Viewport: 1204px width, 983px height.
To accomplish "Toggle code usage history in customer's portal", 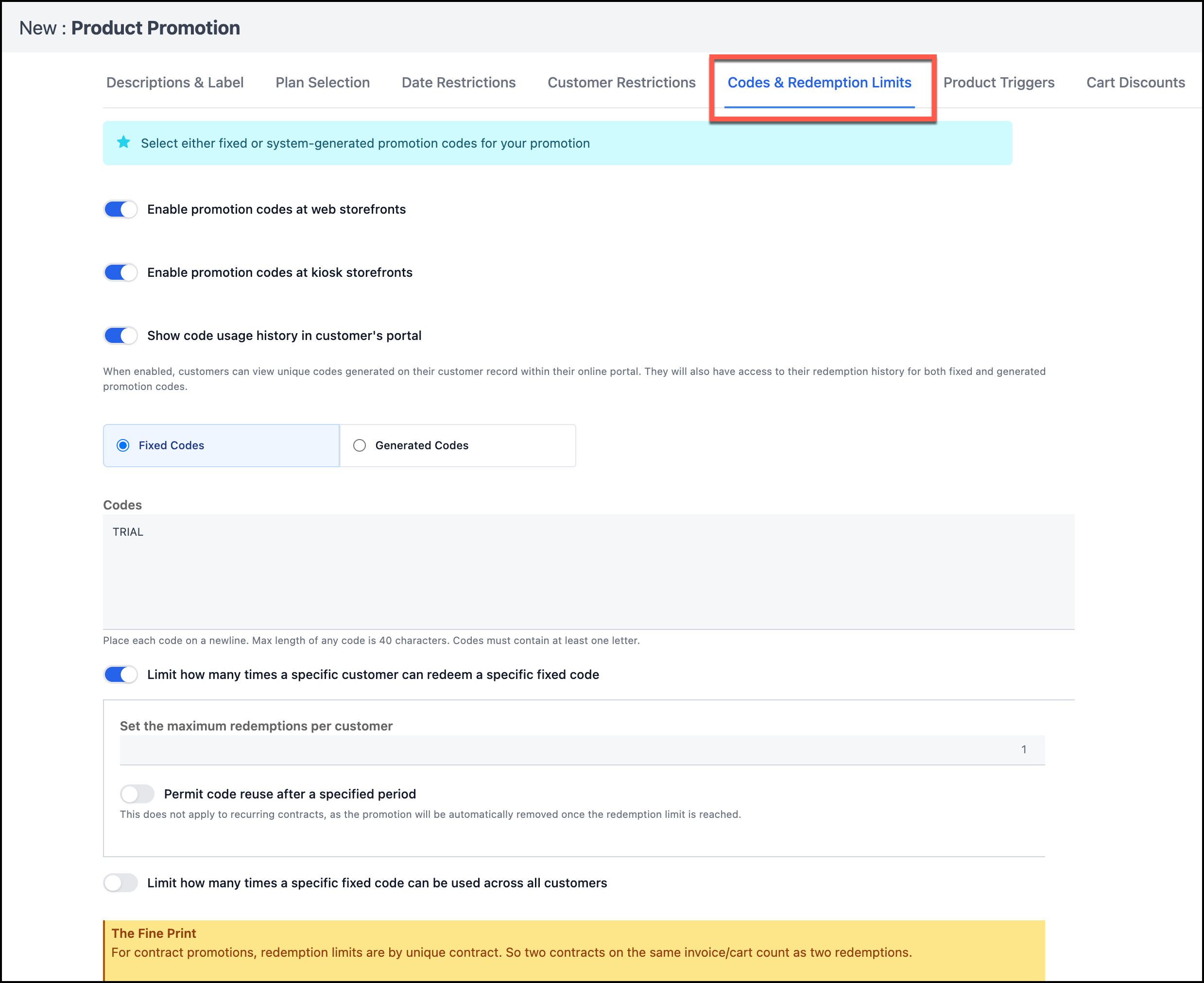I will click(120, 336).
